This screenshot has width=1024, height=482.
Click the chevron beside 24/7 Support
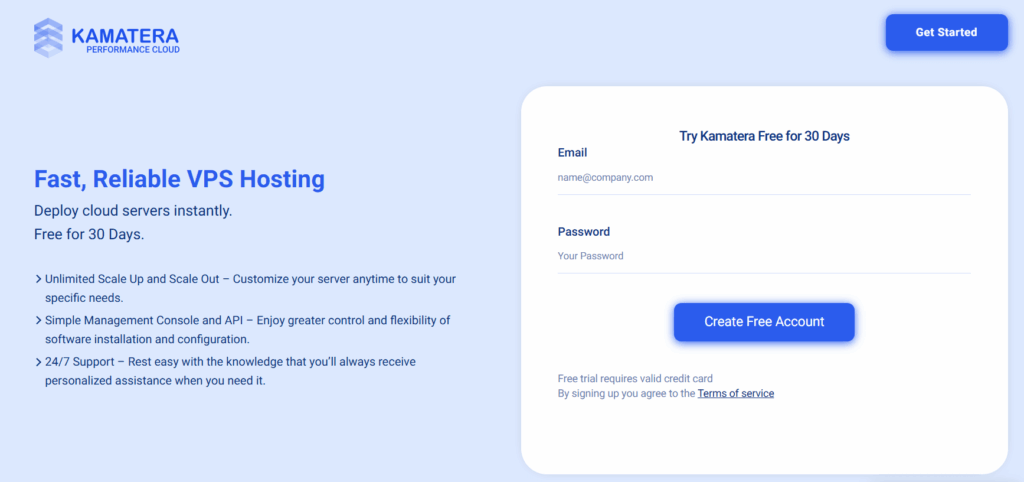point(39,361)
